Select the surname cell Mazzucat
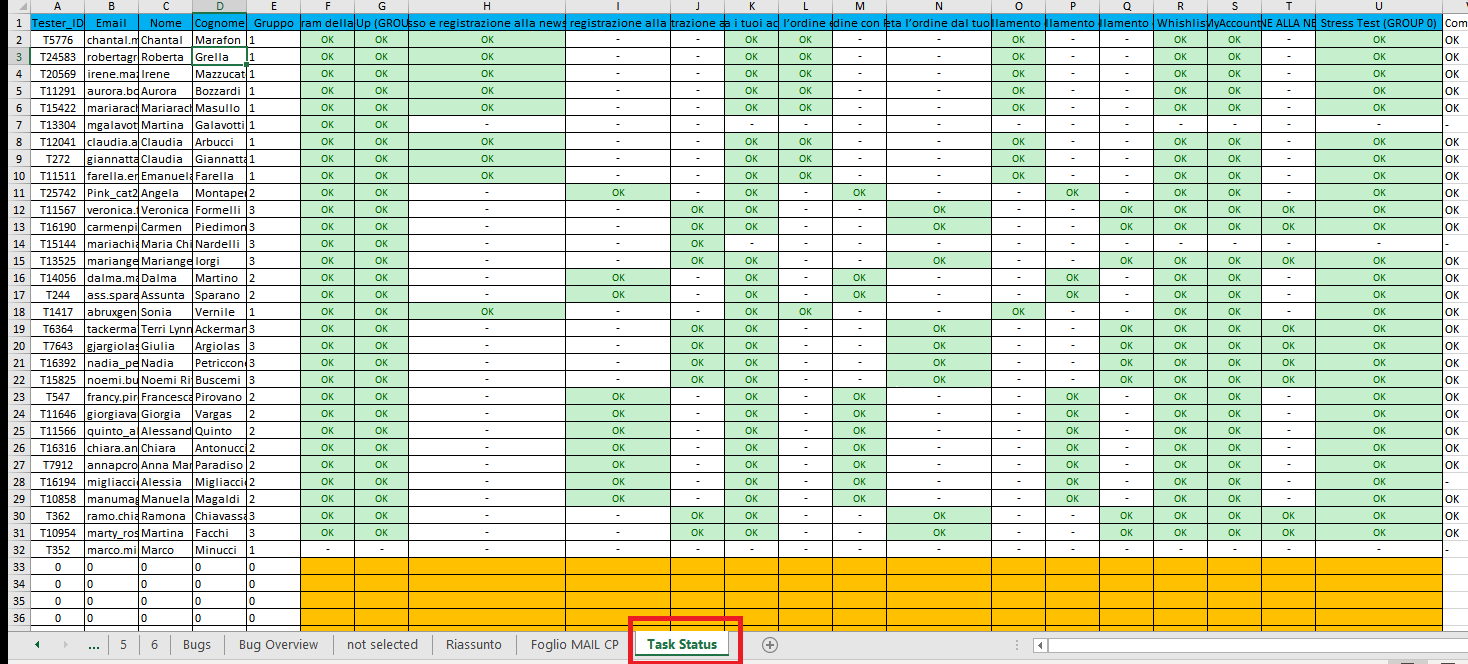 pos(219,73)
